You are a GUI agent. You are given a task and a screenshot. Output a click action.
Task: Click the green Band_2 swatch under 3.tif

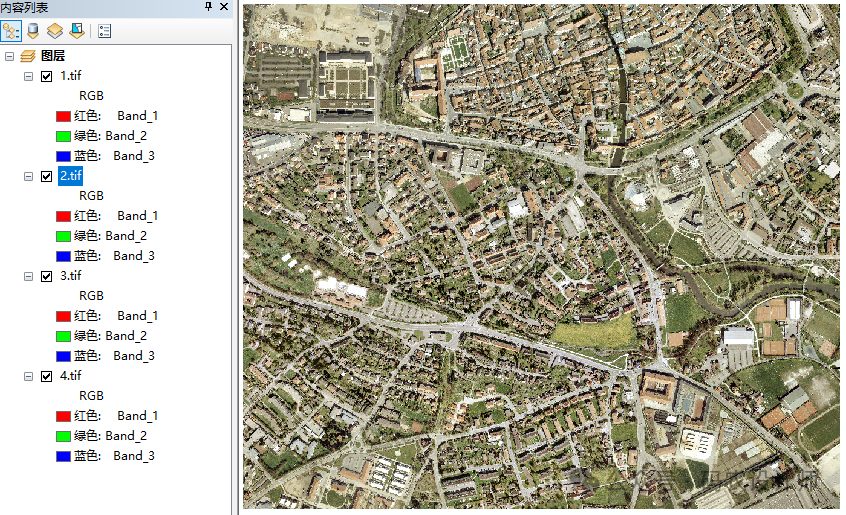pos(63,336)
